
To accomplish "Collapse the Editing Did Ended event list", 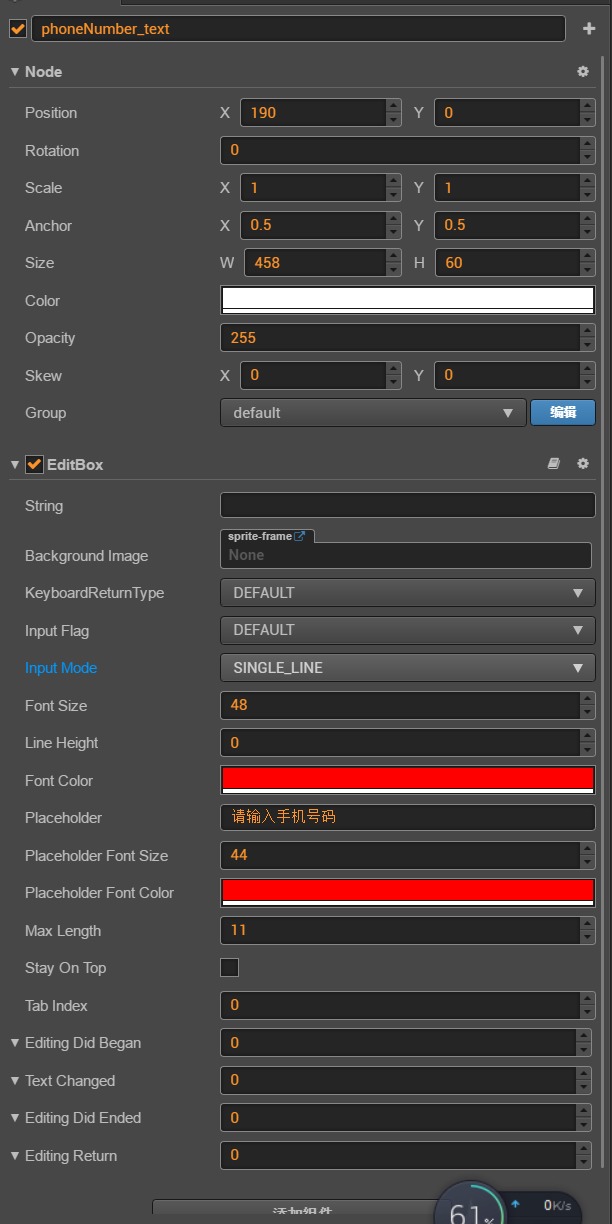I will click(x=15, y=1118).
